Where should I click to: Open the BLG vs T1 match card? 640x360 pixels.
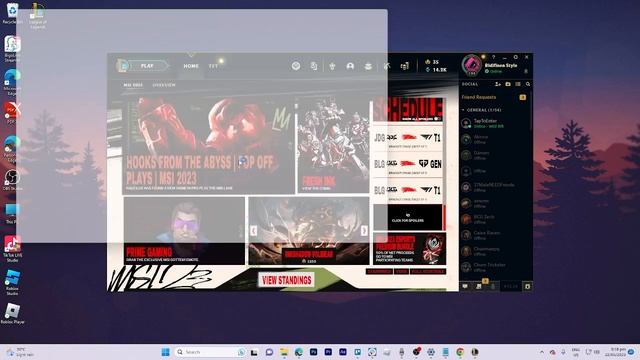tap(408, 191)
